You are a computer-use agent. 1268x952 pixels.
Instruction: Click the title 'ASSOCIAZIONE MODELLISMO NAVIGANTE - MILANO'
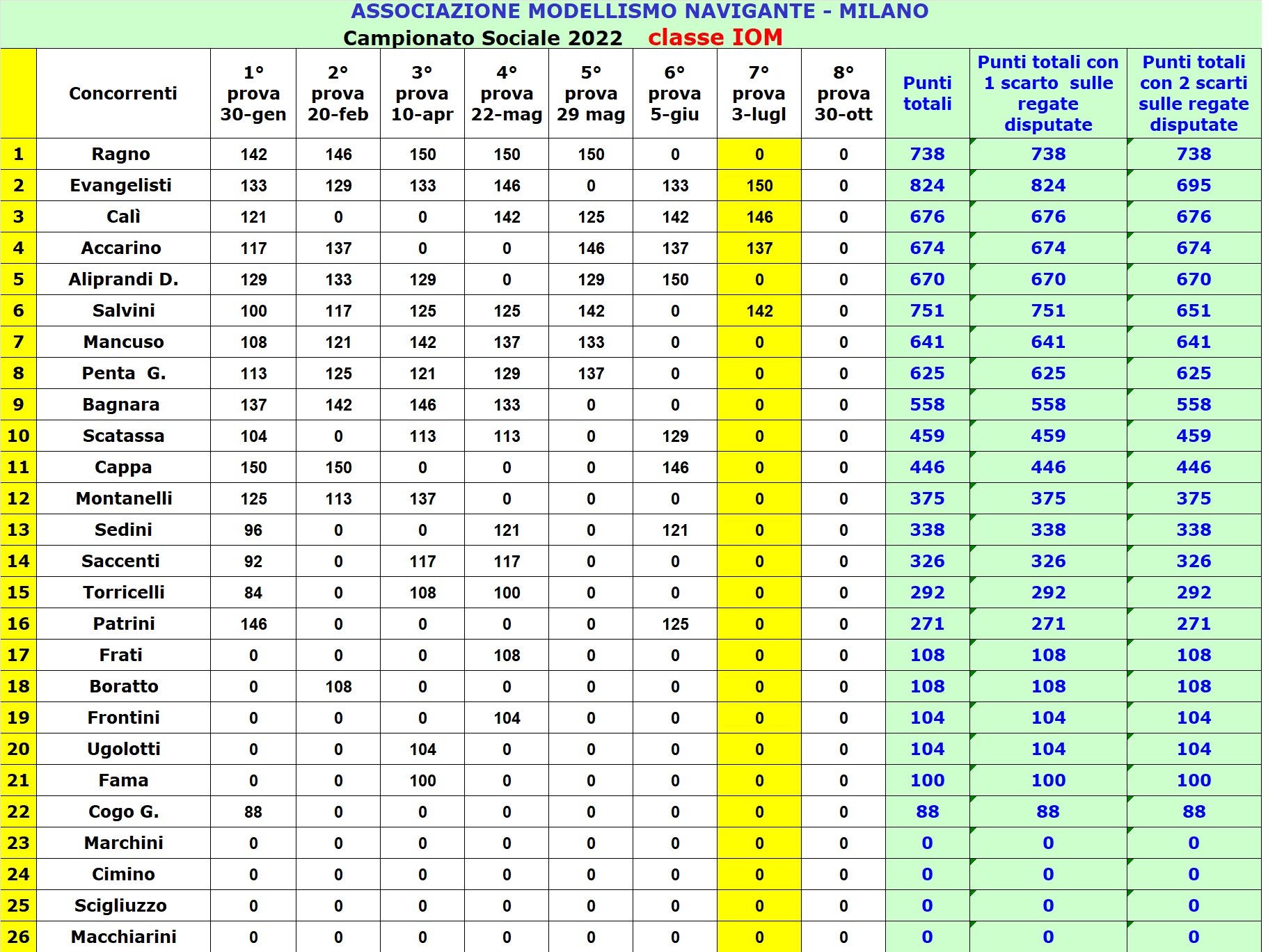[640, 11]
